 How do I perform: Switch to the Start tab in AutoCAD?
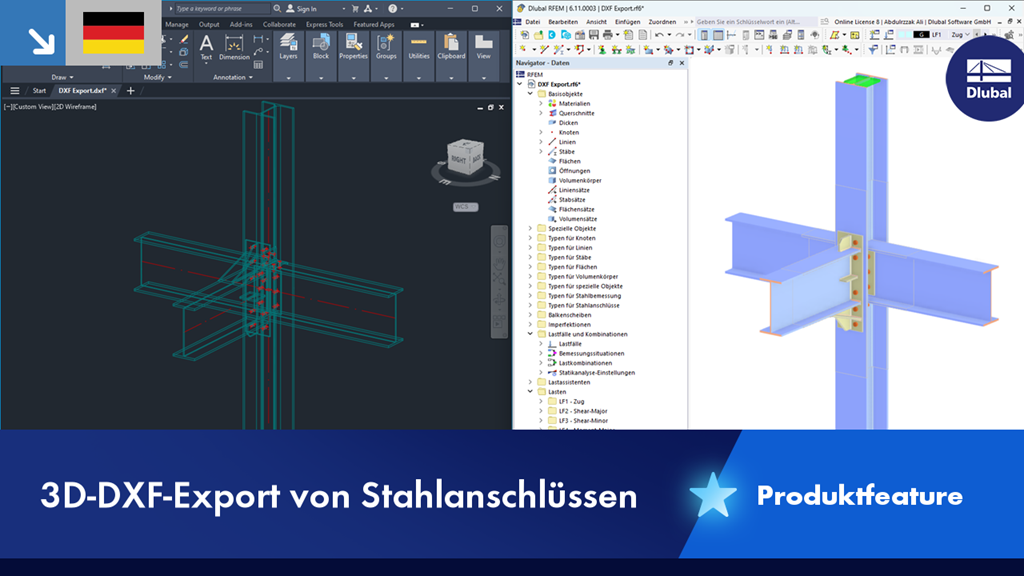point(39,91)
